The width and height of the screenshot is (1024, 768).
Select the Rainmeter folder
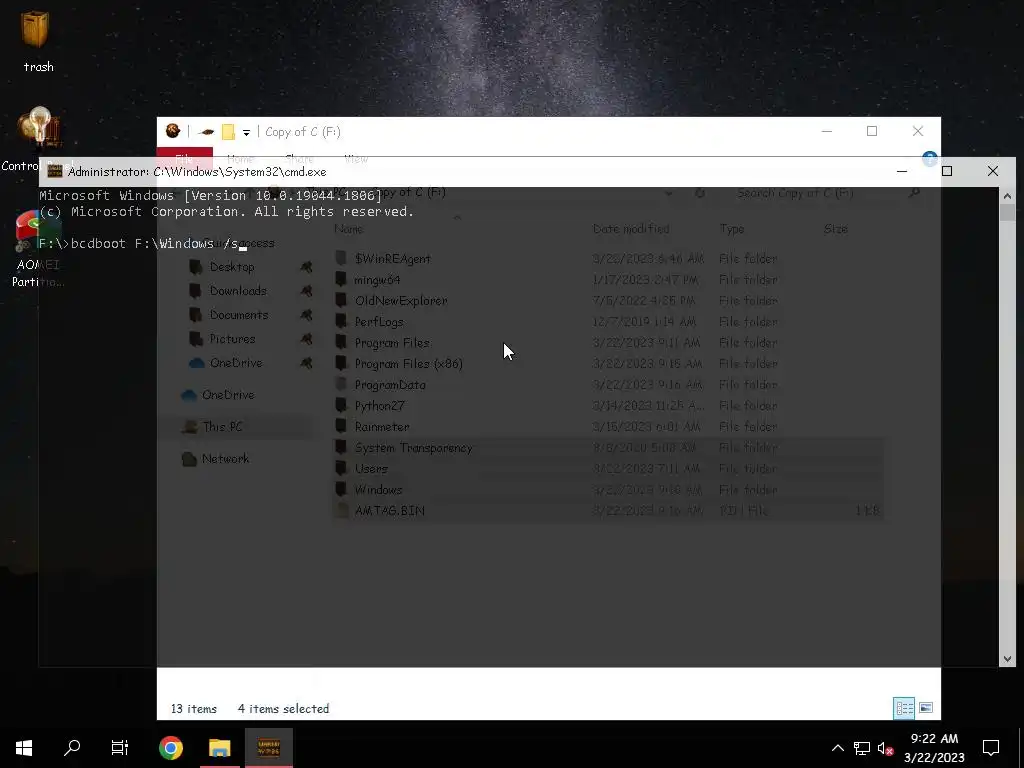coord(382,426)
